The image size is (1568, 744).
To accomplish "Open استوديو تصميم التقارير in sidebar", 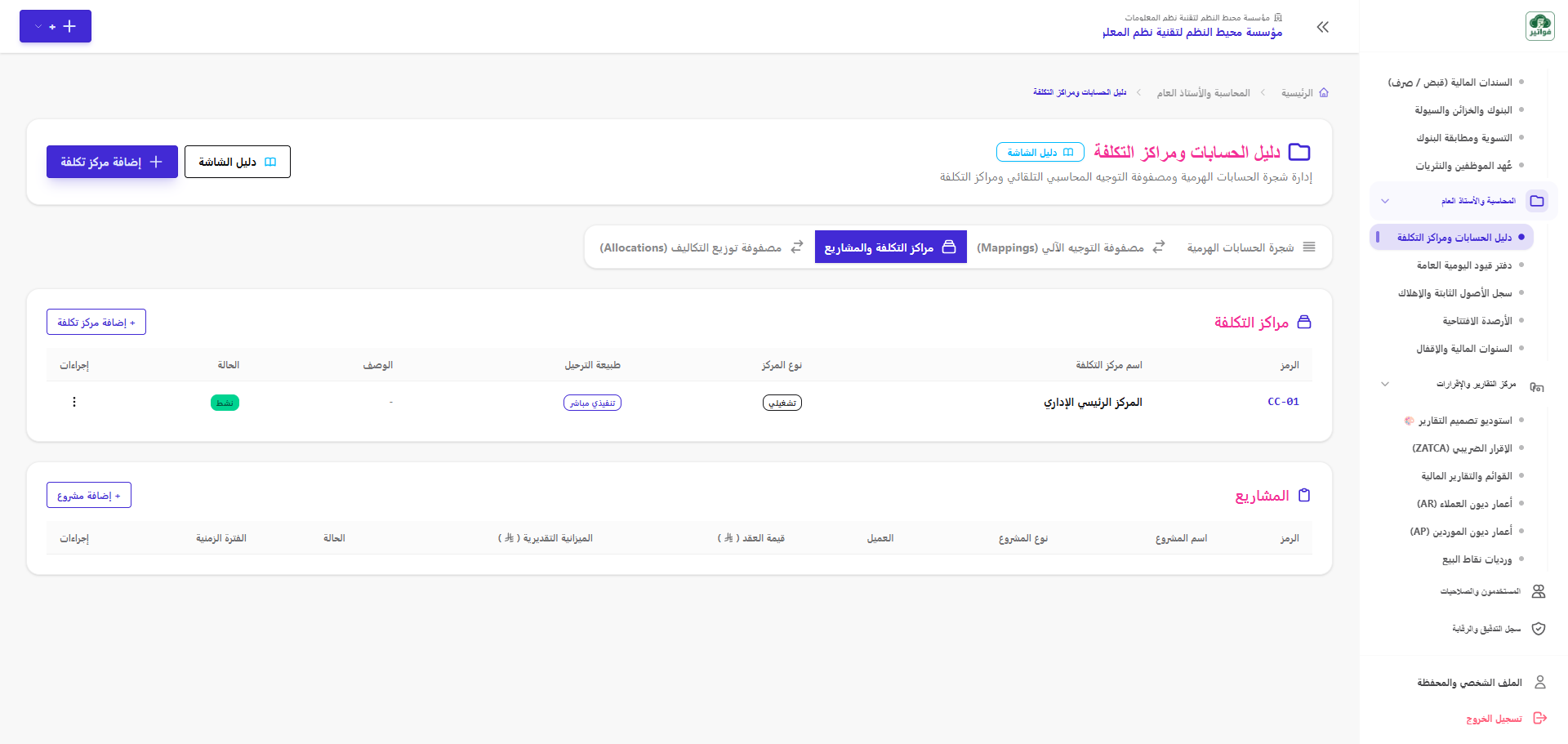I will [x=1458, y=421].
